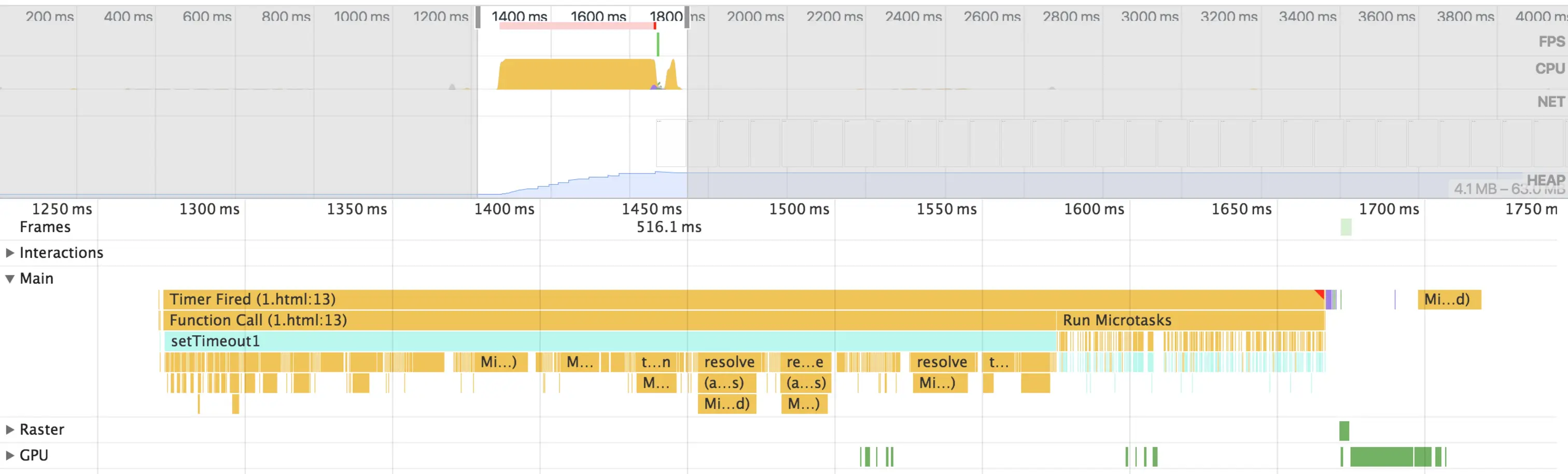The image size is (1568, 474).
Task: Click the 'Mi...d)' block after 1700 ms
Action: pyautogui.click(x=1449, y=299)
